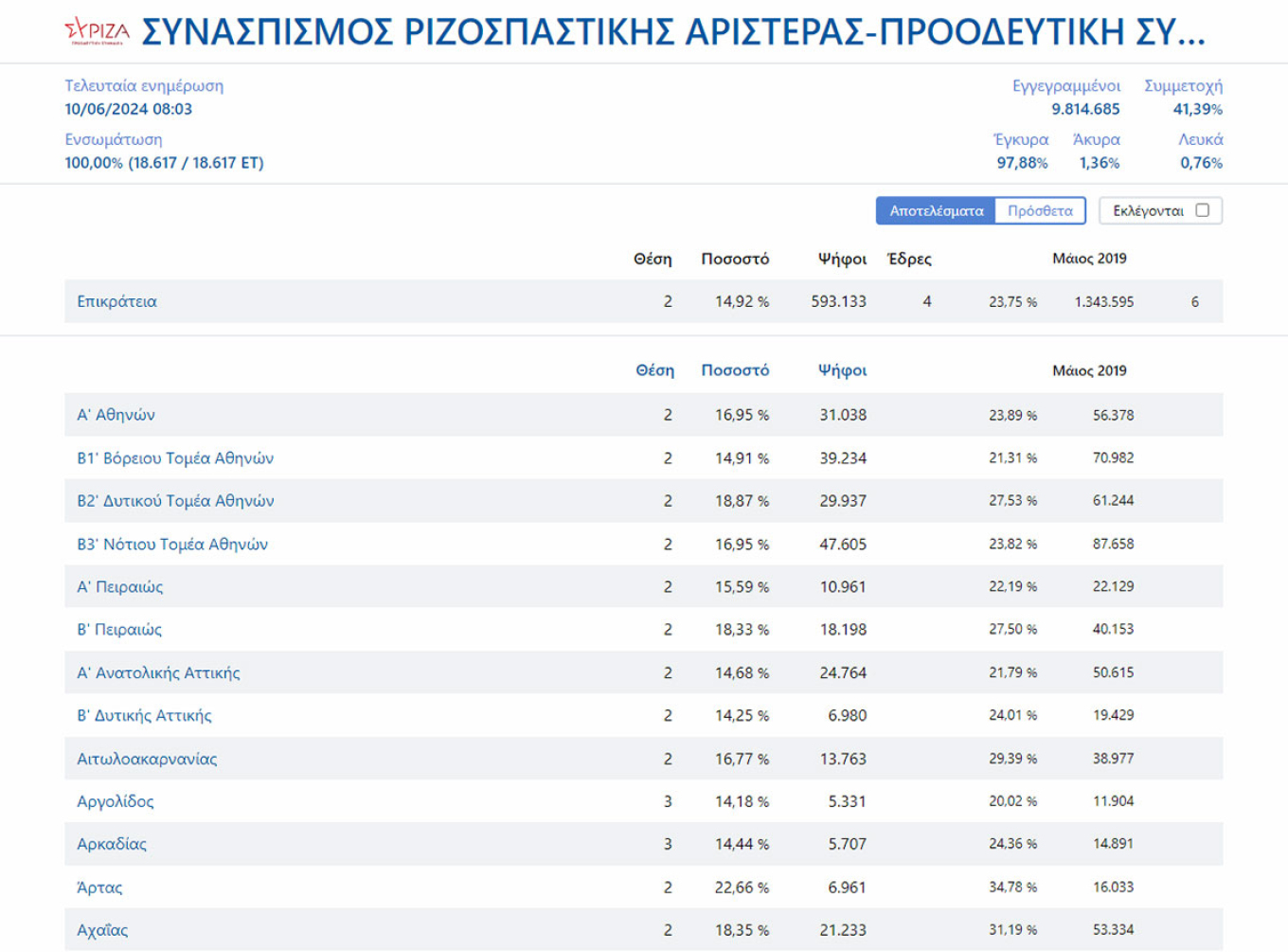The image size is (1288, 952).
Task: Switch to the Πρόσθετα tab
Action: click(1040, 210)
